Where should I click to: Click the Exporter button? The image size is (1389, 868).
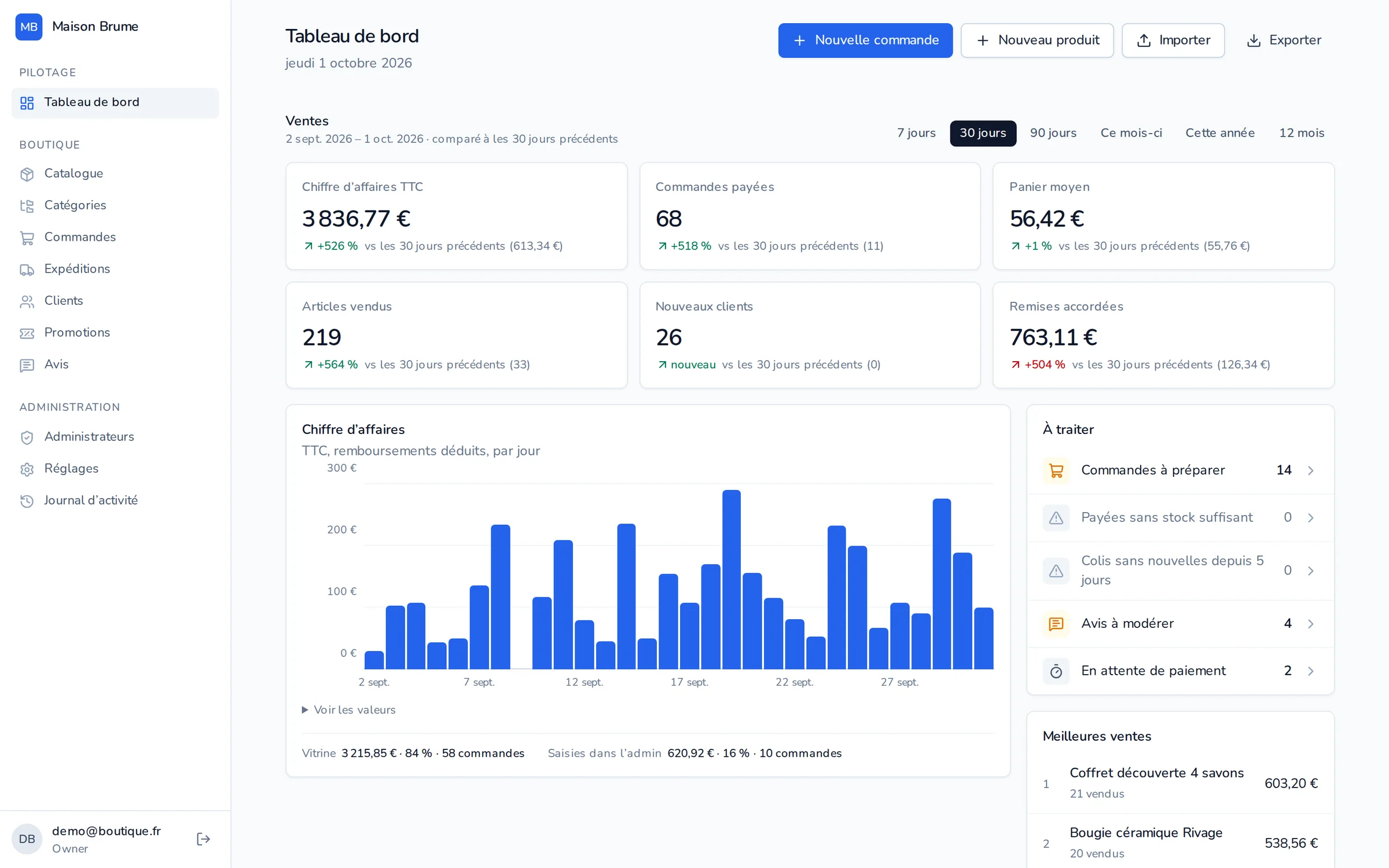(x=1284, y=41)
